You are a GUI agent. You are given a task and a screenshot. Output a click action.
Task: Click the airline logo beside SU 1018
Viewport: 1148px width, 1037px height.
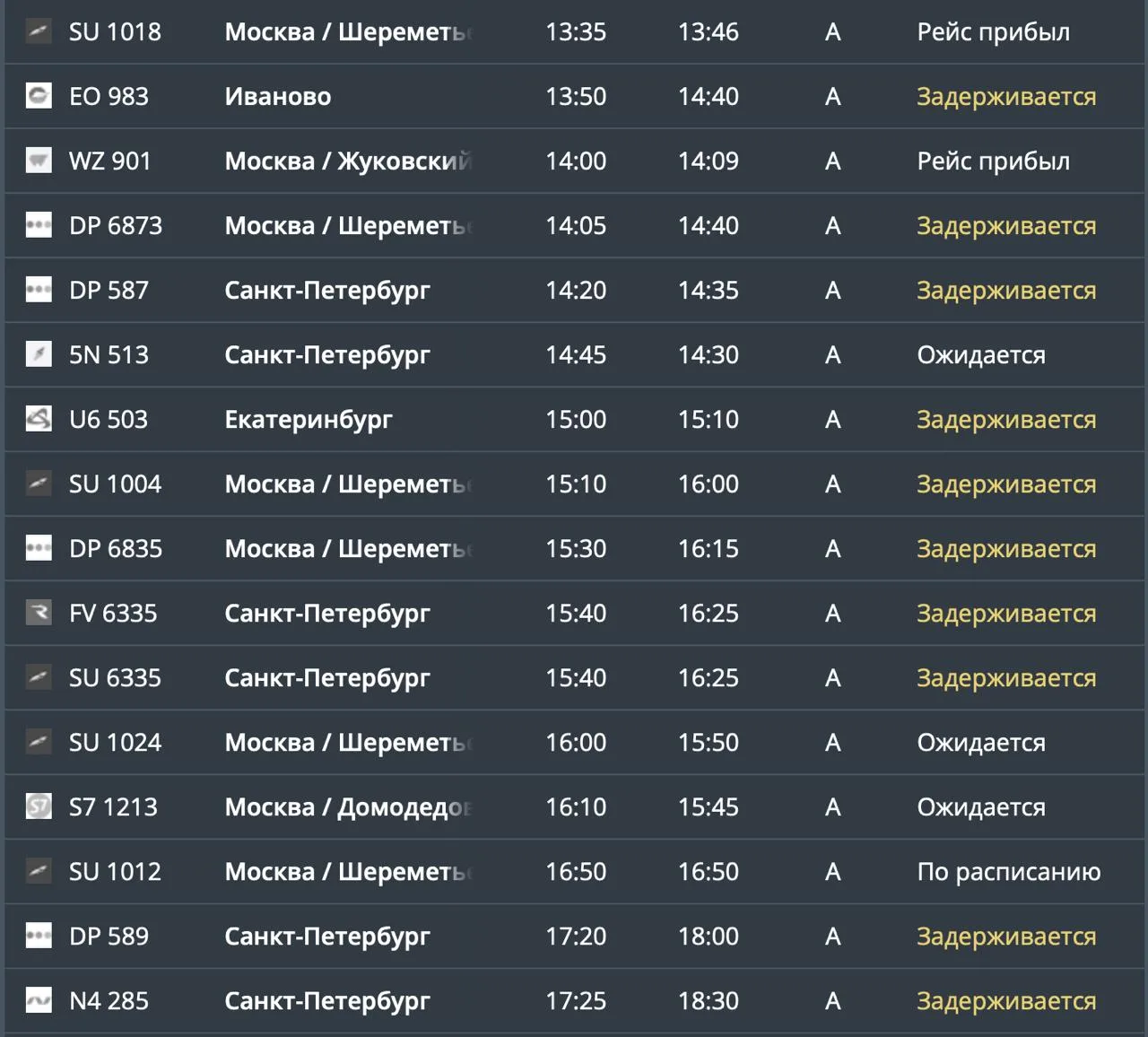pyautogui.click(x=39, y=31)
